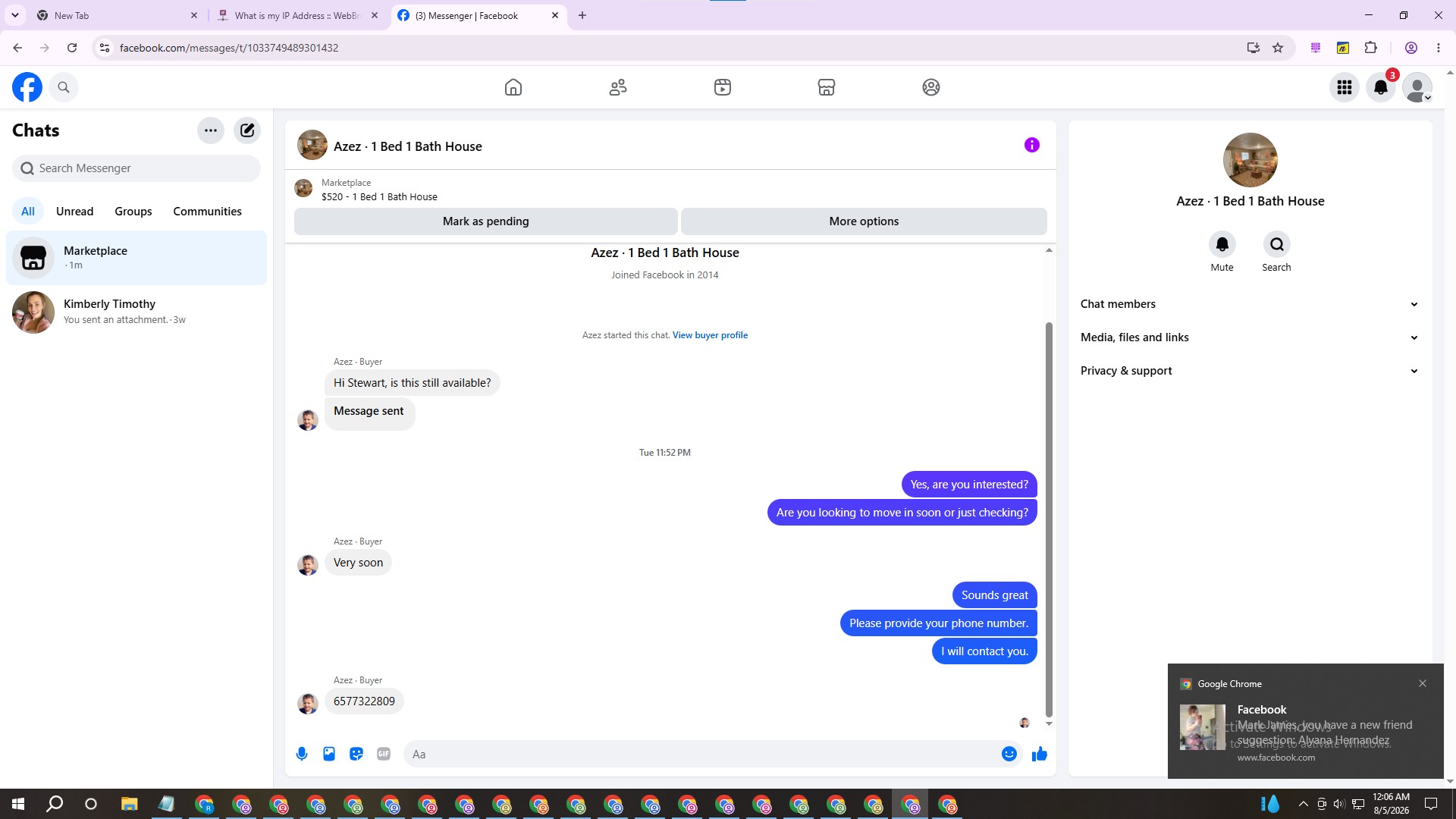The image size is (1456, 819).
Task: Click the Aa message input box
Action: [x=701, y=754]
